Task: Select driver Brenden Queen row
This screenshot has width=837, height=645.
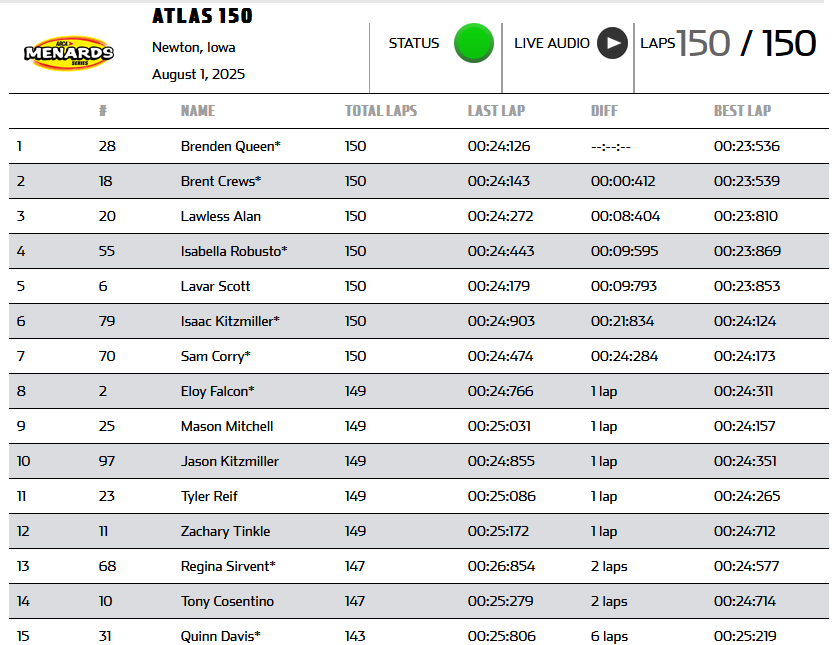Action: click(418, 146)
